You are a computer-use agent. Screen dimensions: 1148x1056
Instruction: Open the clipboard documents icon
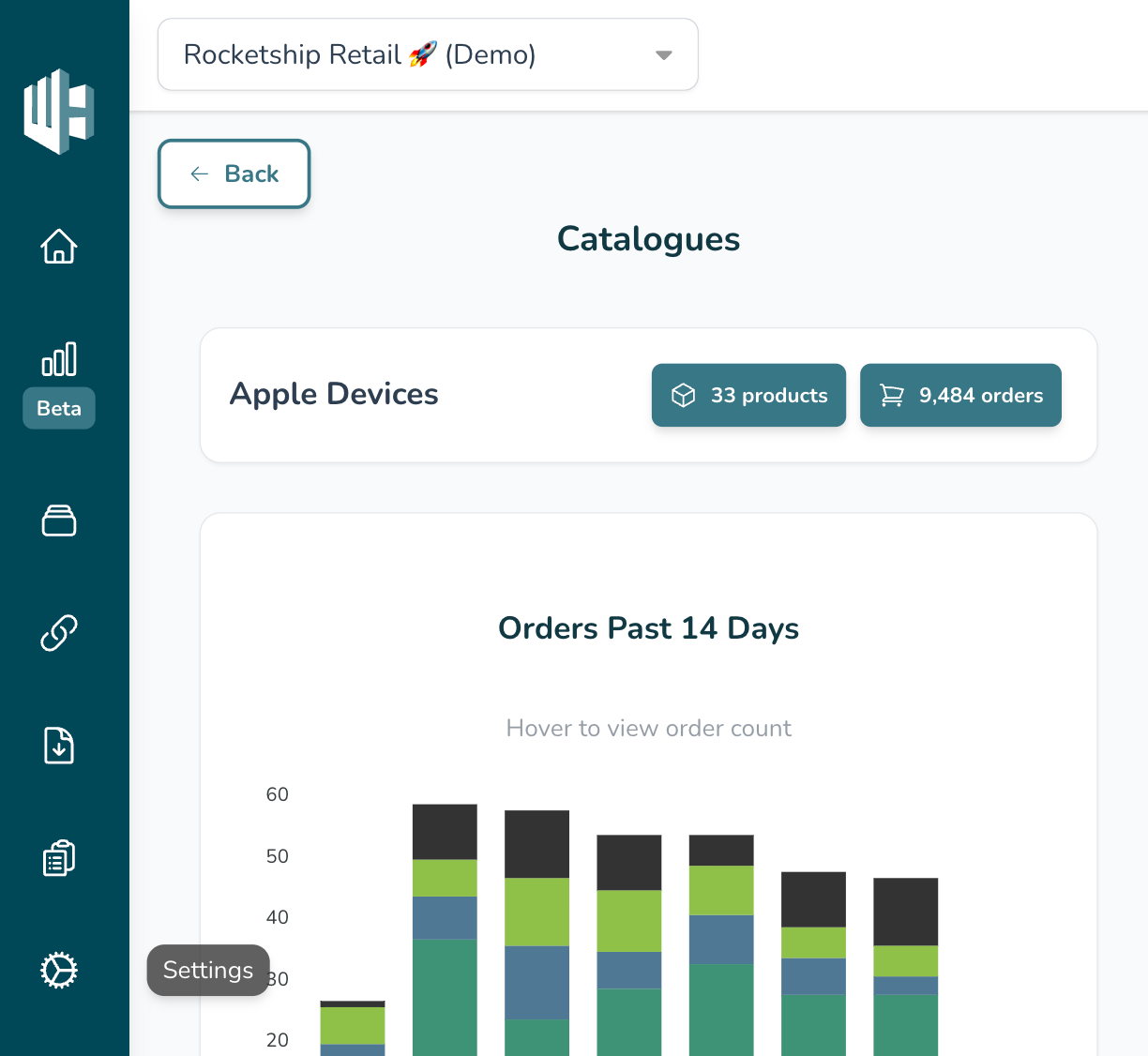[x=59, y=858]
